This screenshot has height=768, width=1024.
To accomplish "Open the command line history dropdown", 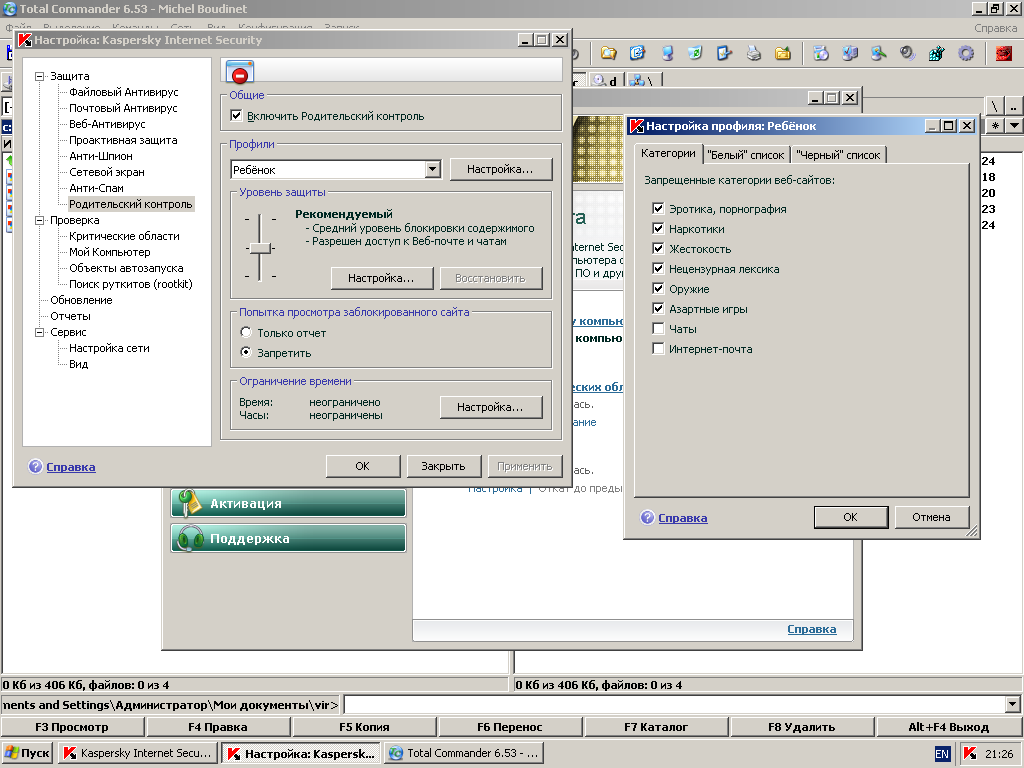I will (1012, 704).
